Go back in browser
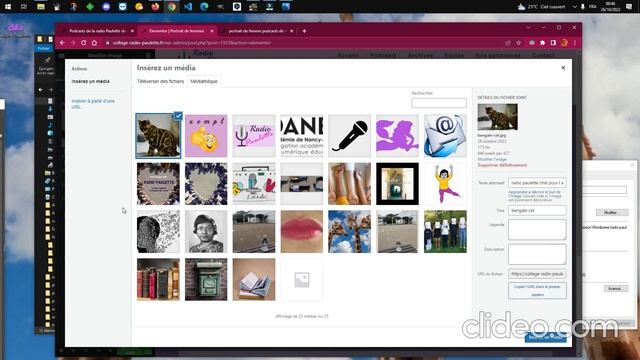 (62, 42)
